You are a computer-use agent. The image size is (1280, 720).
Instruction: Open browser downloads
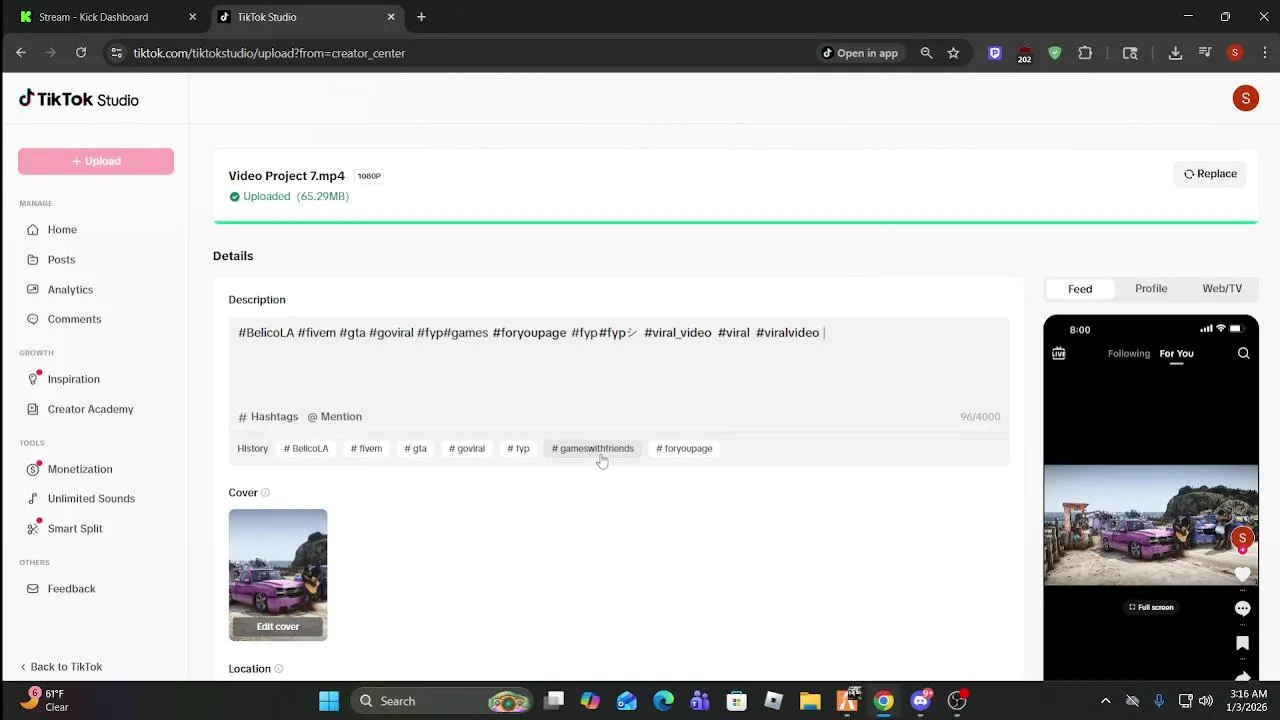(x=1175, y=53)
